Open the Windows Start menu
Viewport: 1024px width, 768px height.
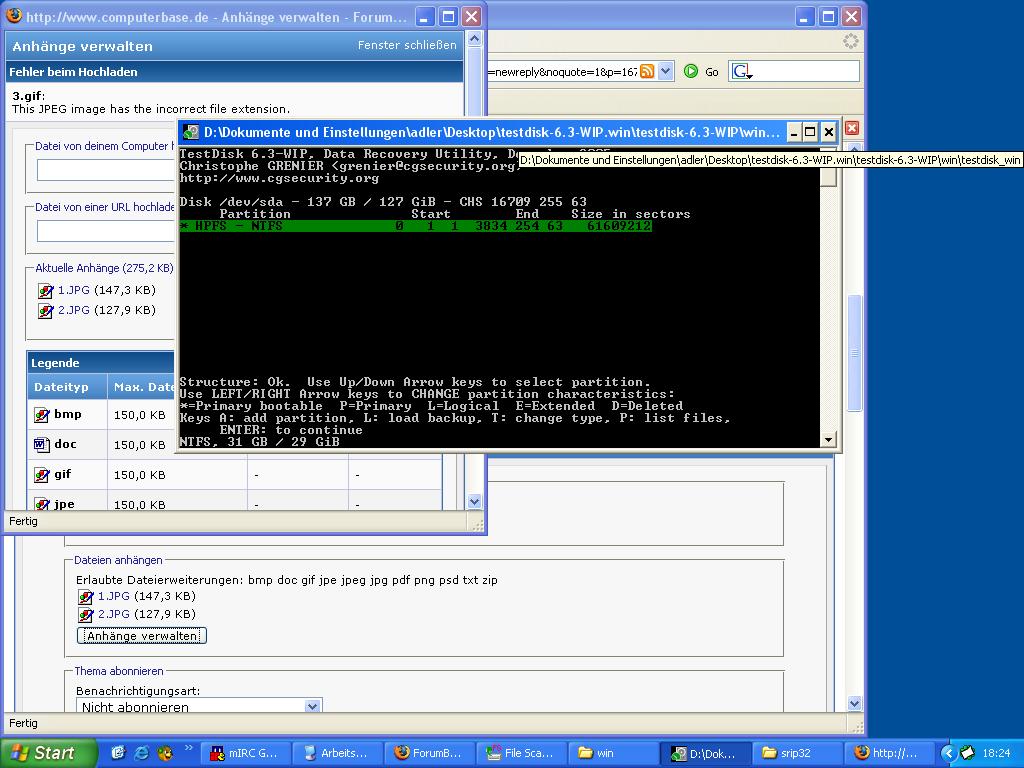click(47, 753)
